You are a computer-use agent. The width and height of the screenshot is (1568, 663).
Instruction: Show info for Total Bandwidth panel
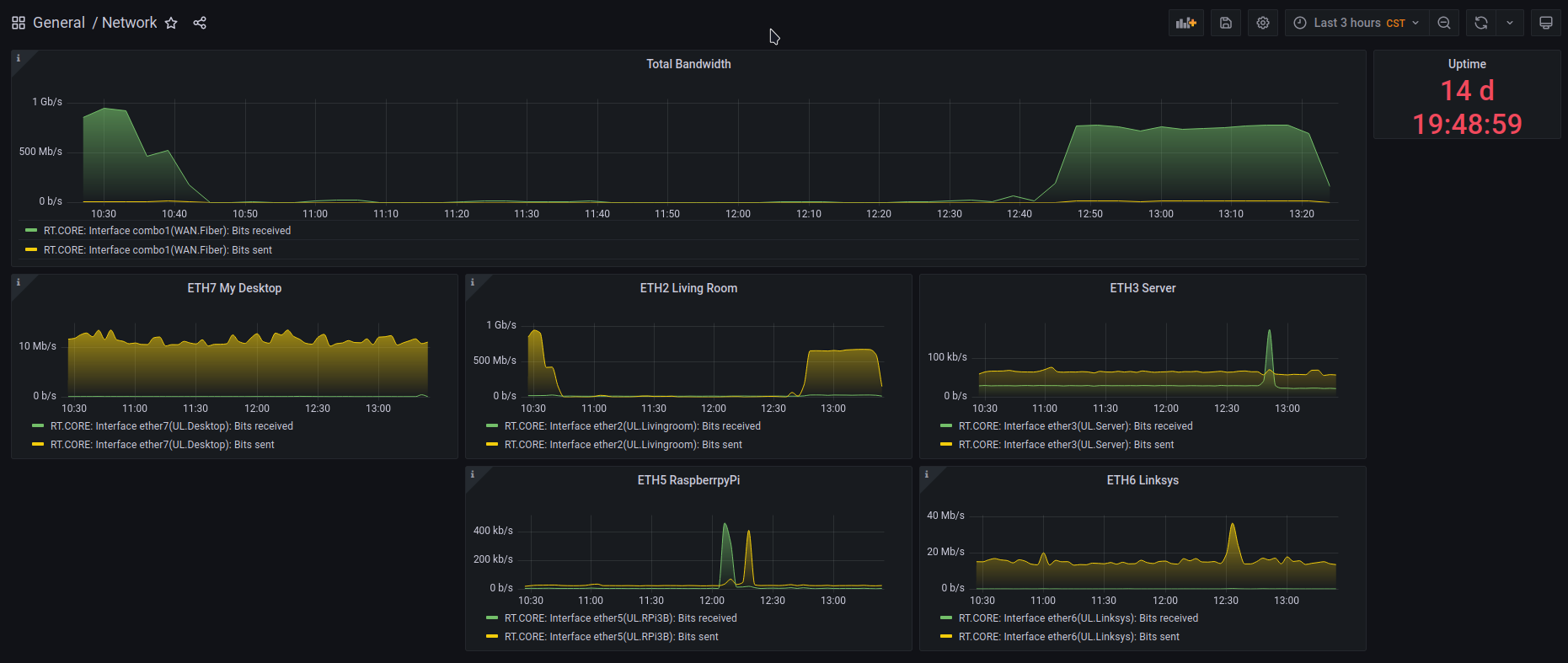pos(19,58)
